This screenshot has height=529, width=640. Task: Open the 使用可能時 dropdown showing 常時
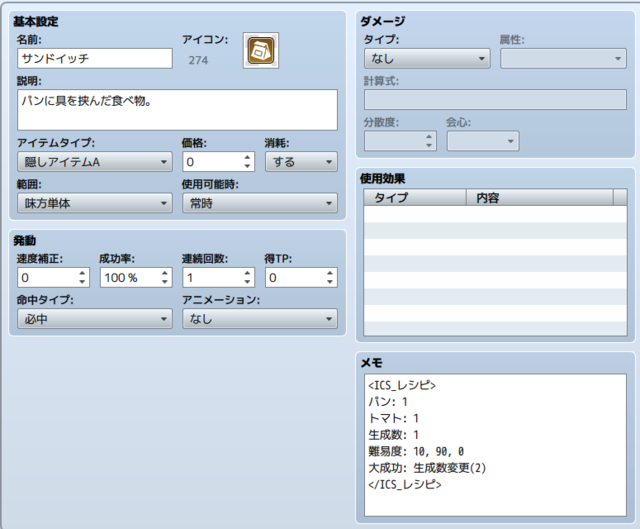(x=260, y=203)
